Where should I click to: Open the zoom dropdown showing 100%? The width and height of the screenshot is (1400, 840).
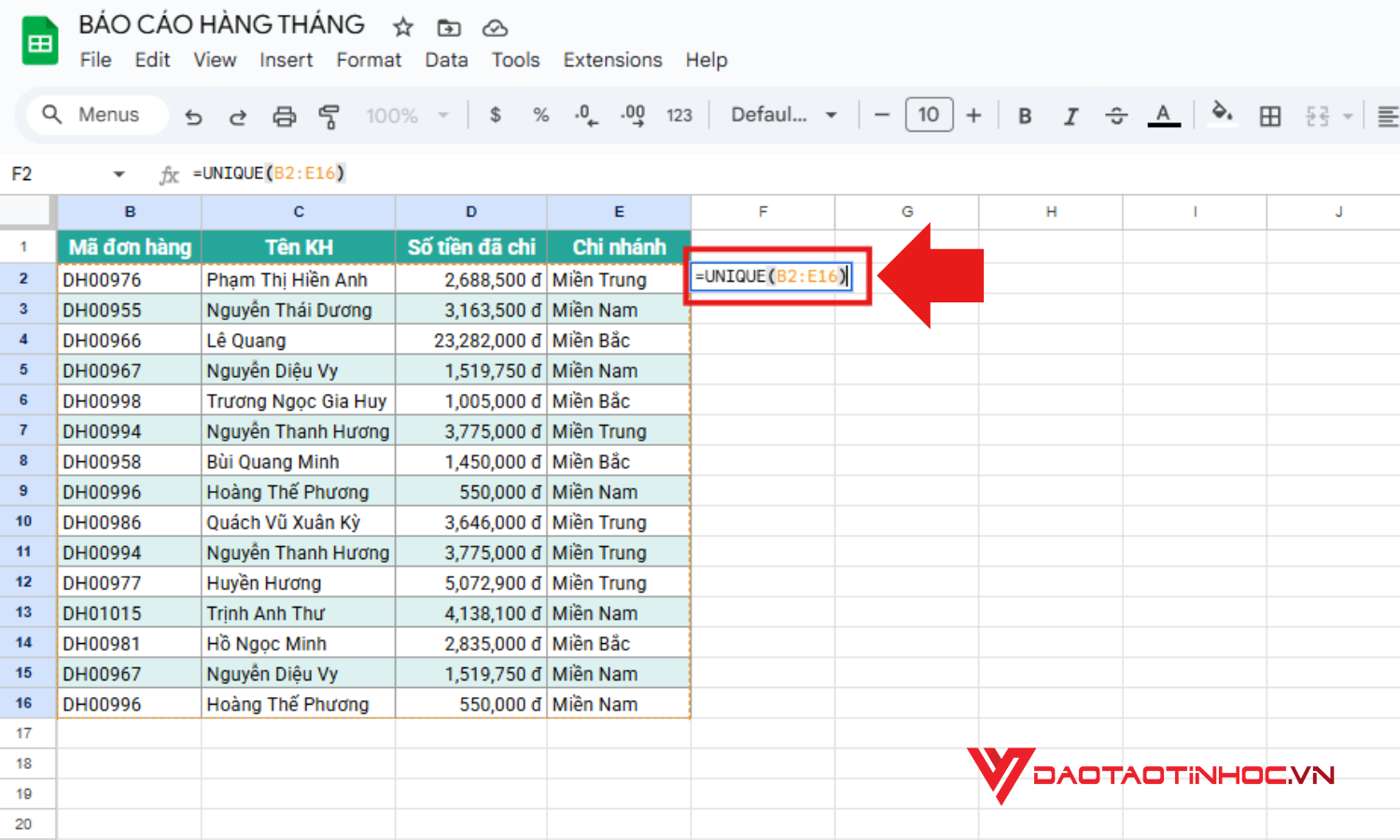407,116
